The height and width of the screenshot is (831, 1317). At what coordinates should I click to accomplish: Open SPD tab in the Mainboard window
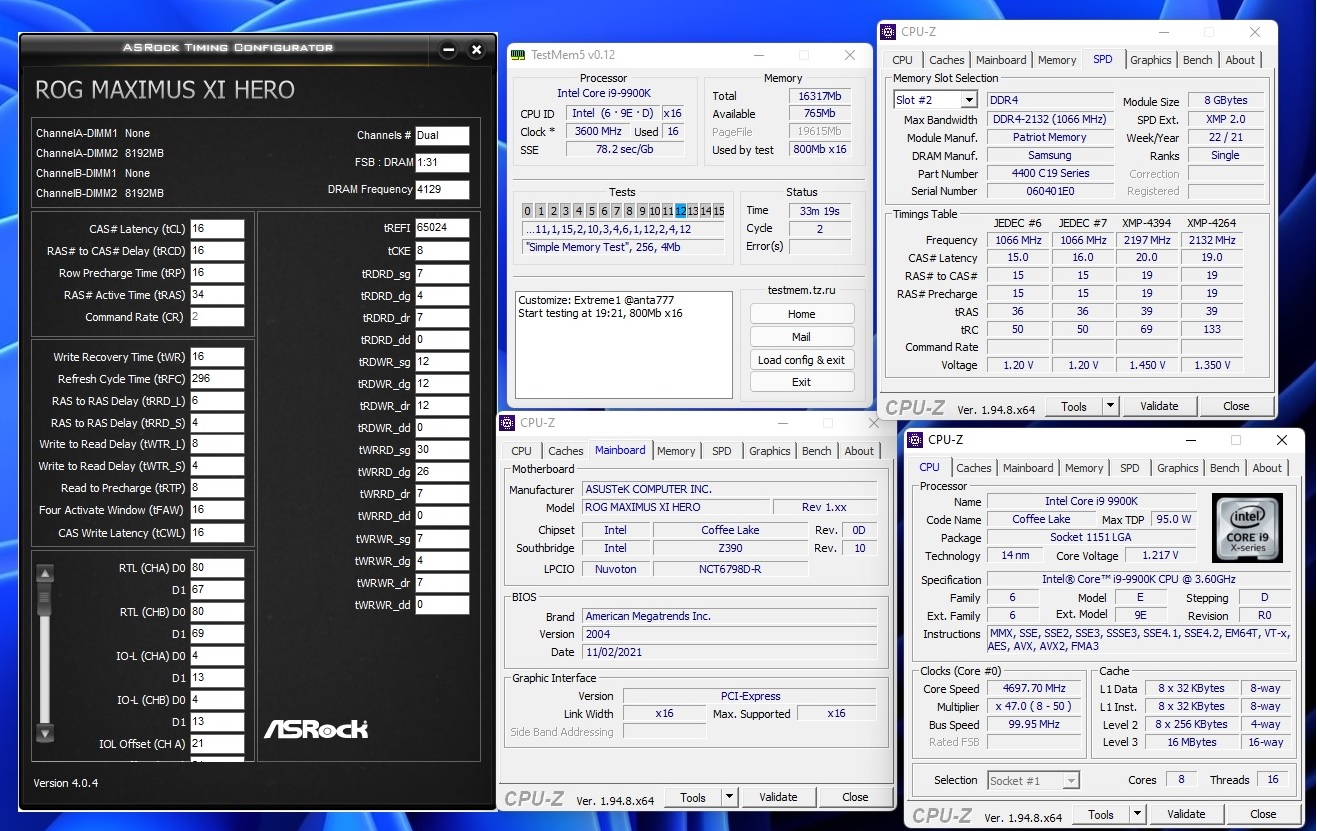722,451
